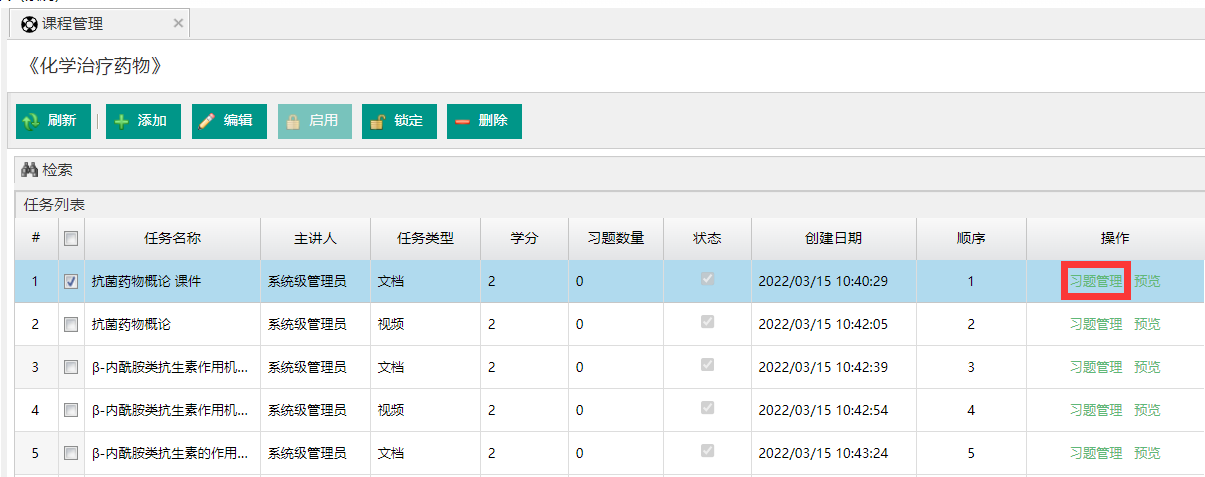
Task: Toggle the select-all checkbox in header
Action: (71, 239)
